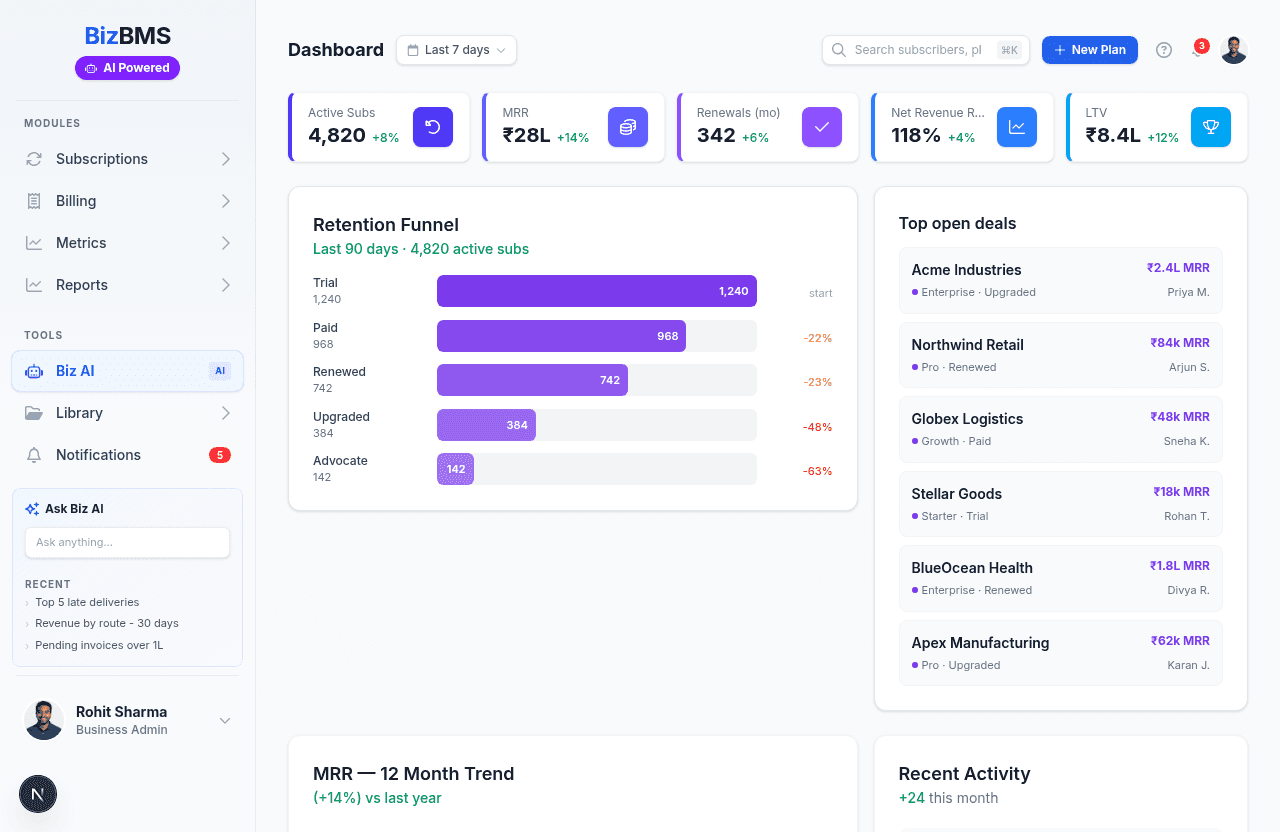
Task: Expand the Rohit Sharma account menu
Action: pos(225,720)
